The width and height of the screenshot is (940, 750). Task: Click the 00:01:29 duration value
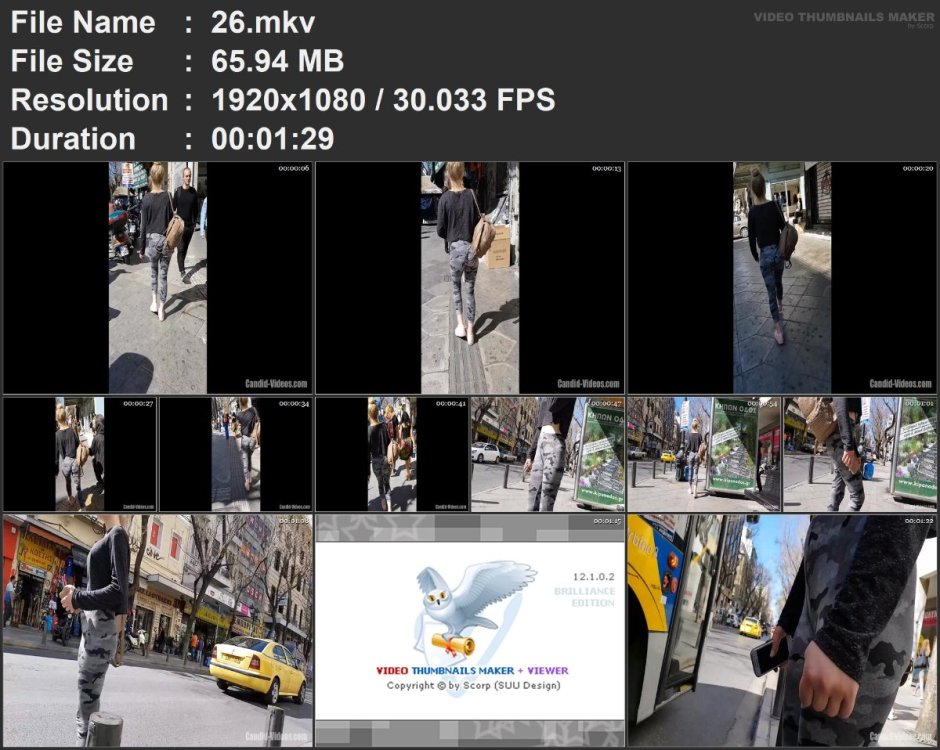(272, 138)
